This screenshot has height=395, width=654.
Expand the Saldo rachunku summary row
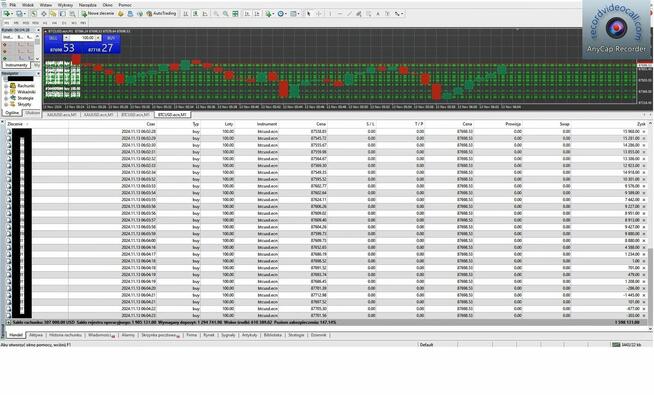click(x=9, y=322)
